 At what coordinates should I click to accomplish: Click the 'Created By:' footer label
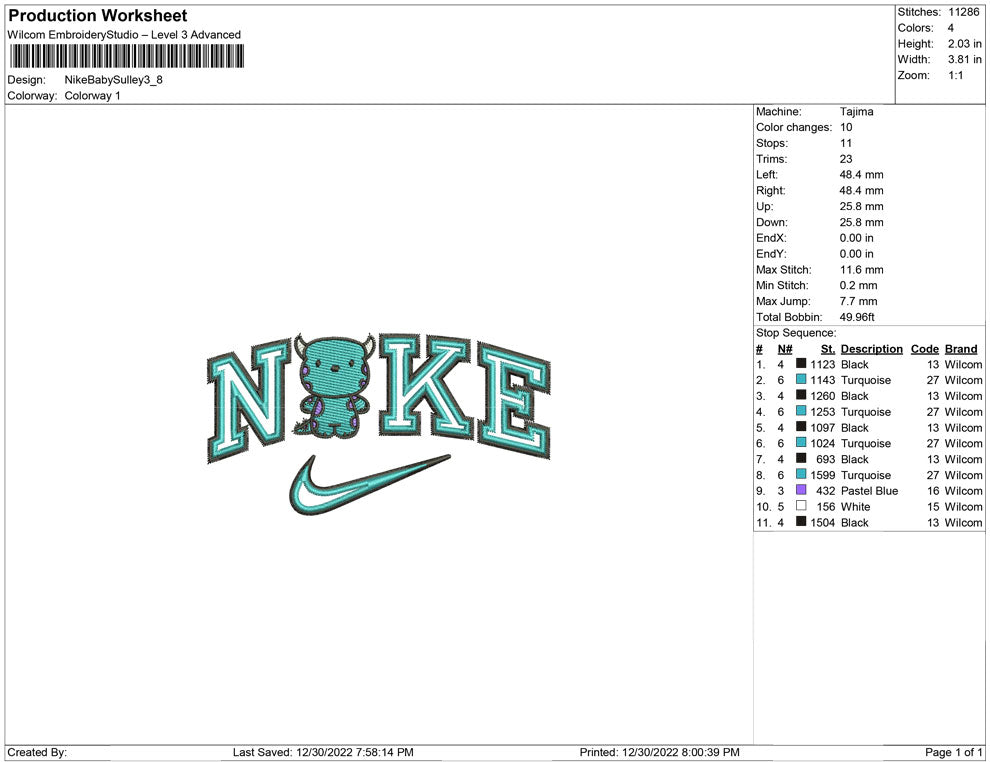[37, 752]
